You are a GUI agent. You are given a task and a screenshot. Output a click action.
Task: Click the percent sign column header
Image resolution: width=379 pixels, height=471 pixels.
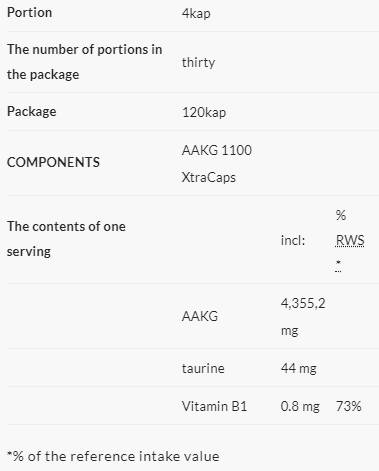[341, 215]
